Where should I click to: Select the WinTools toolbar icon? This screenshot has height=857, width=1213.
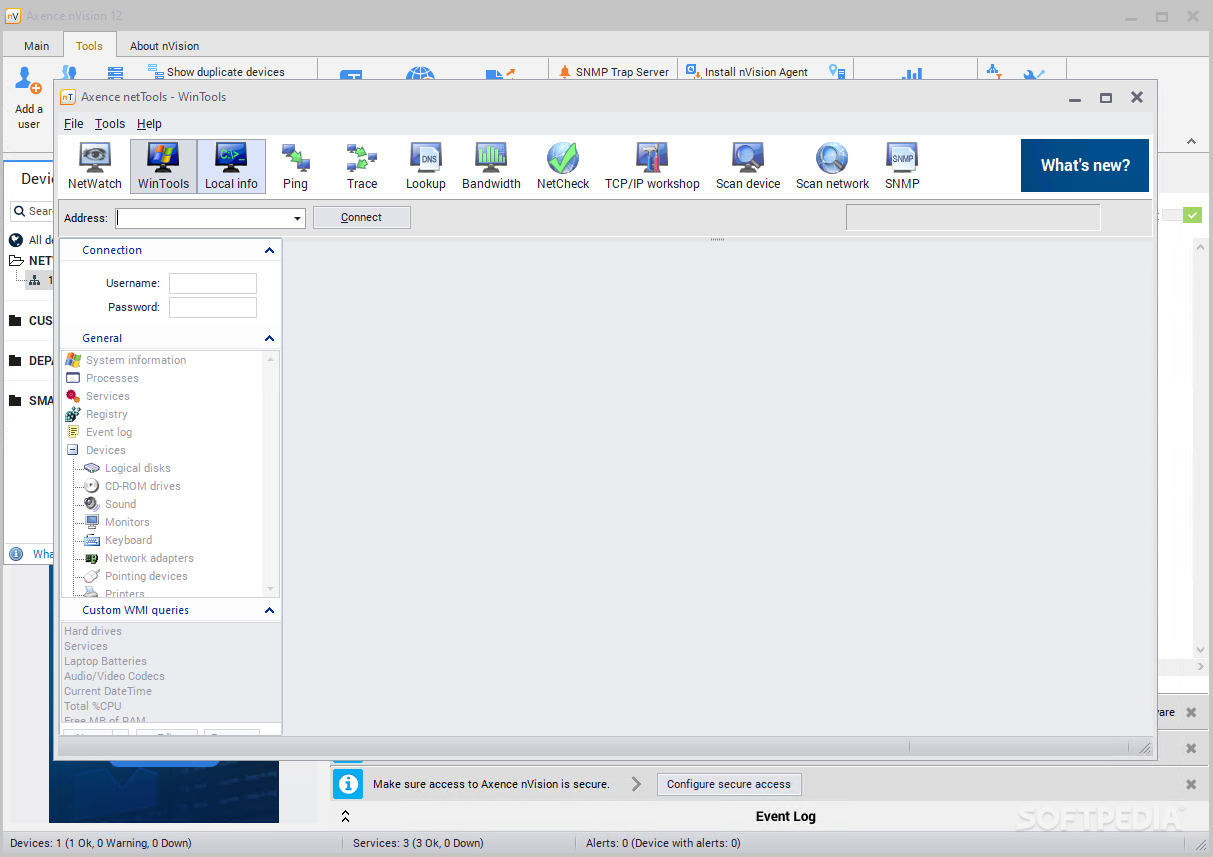[x=163, y=166]
